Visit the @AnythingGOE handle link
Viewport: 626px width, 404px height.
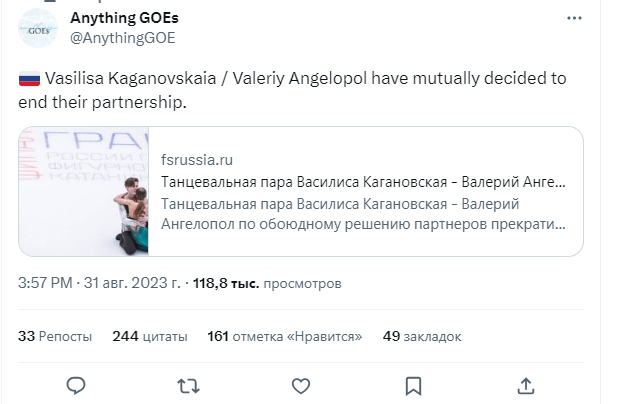(123, 38)
